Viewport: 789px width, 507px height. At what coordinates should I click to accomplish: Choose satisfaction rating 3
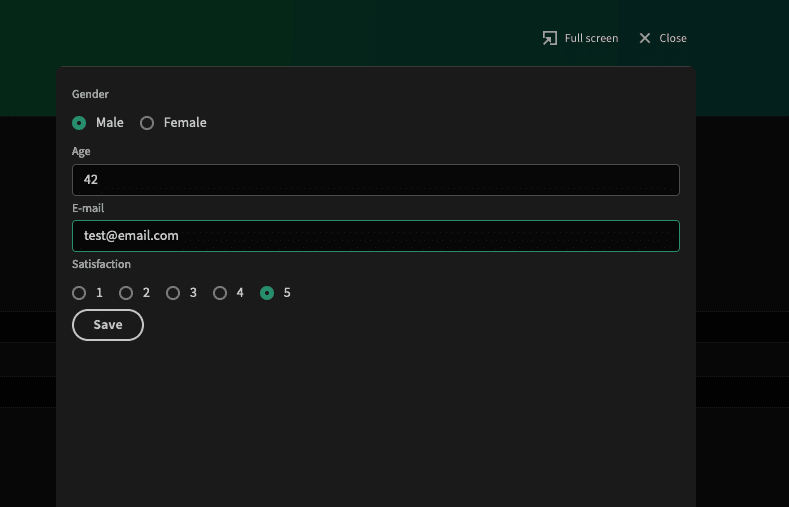pos(173,293)
